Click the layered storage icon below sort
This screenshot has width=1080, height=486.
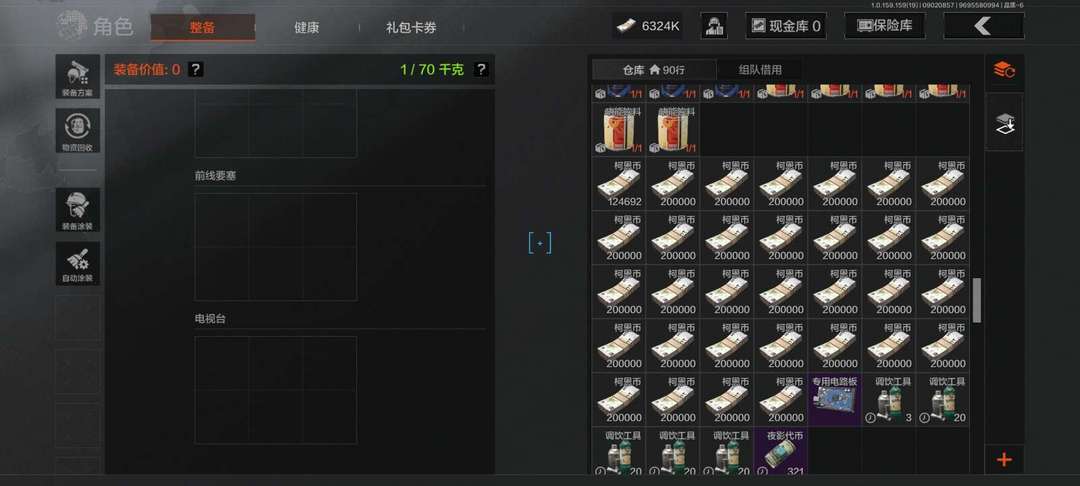pyautogui.click(x=1004, y=123)
